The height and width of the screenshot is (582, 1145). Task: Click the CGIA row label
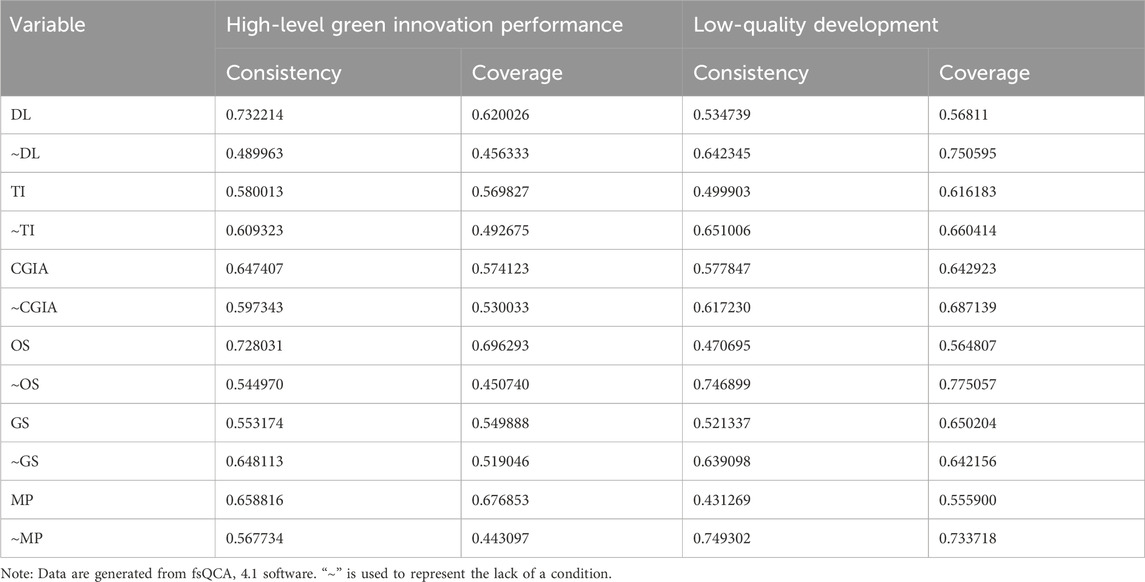(29, 269)
